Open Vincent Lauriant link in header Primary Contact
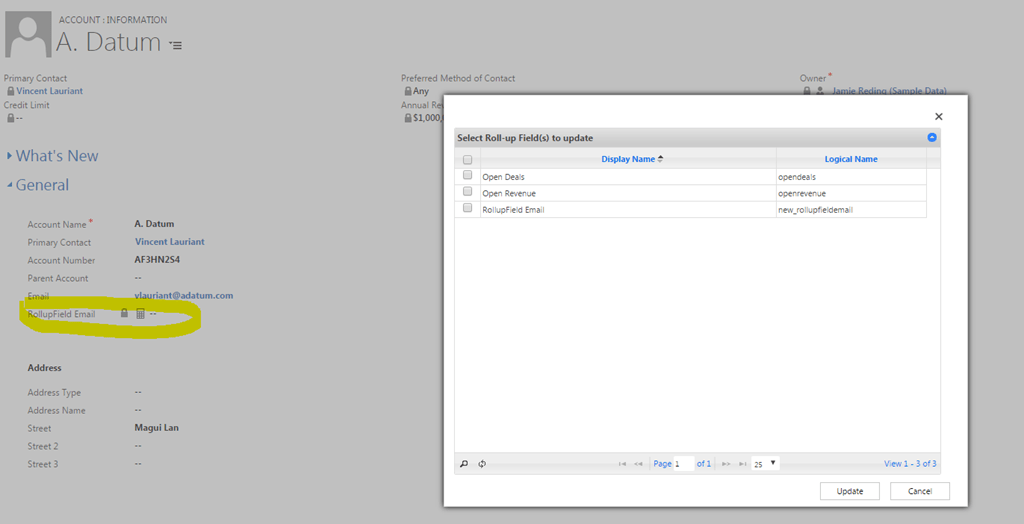This screenshot has width=1024, height=524. tap(50, 91)
